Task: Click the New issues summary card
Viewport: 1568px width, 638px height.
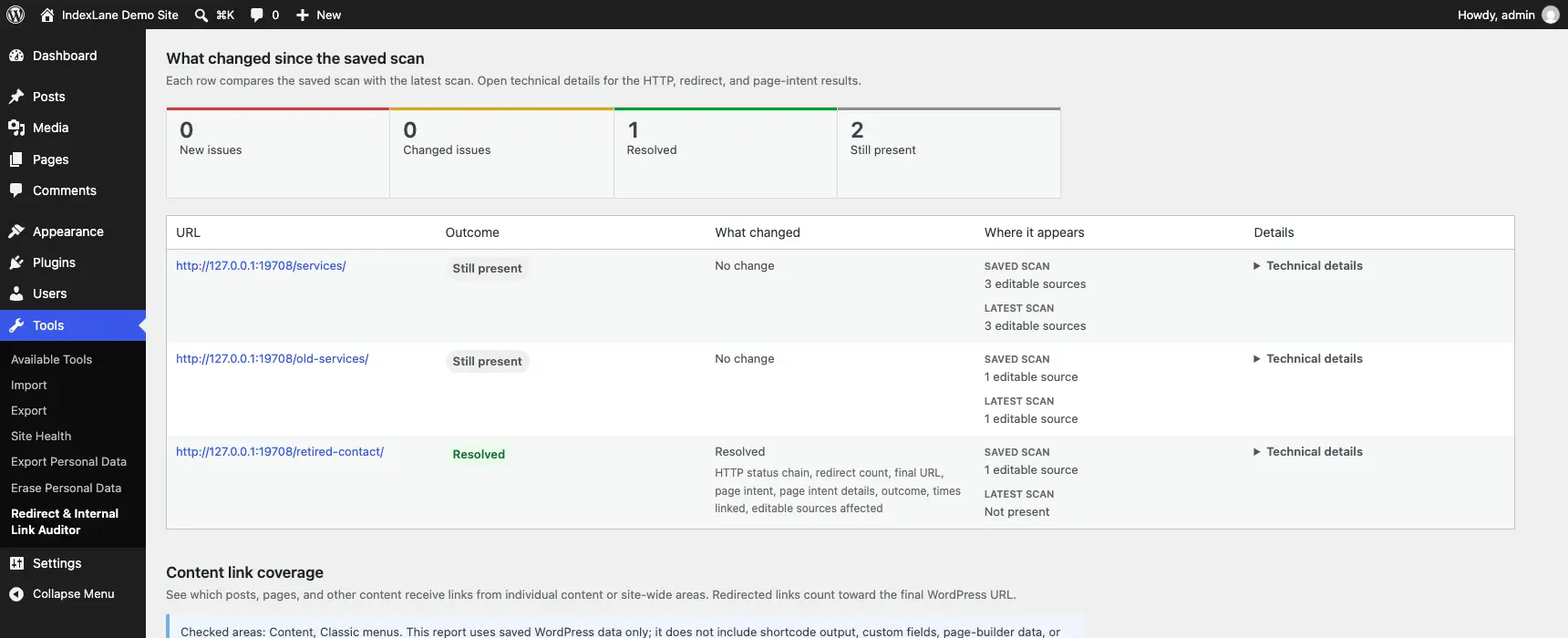Action: coord(278,153)
